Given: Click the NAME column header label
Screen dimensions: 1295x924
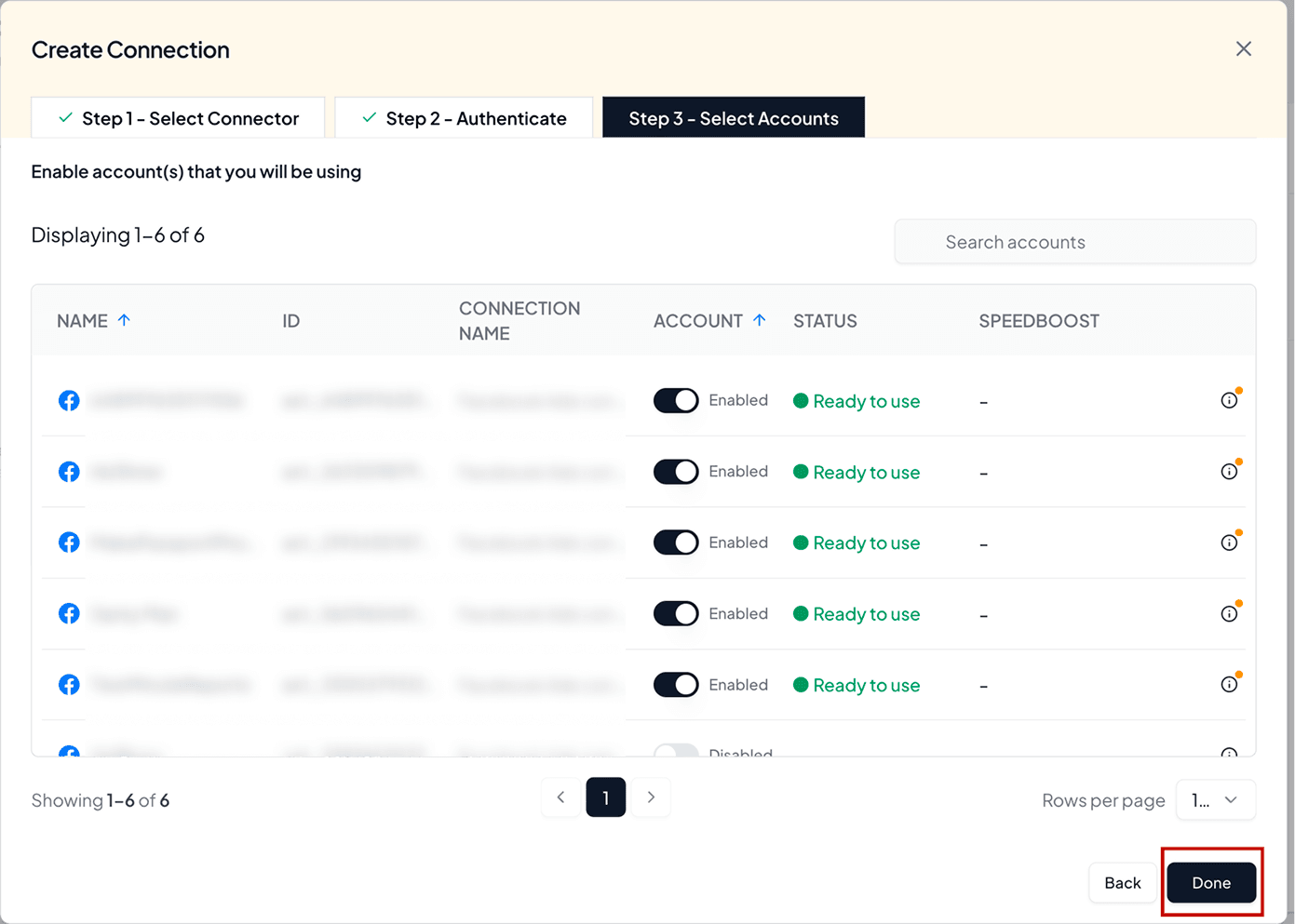Looking at the screenshot, I should 82,321.
